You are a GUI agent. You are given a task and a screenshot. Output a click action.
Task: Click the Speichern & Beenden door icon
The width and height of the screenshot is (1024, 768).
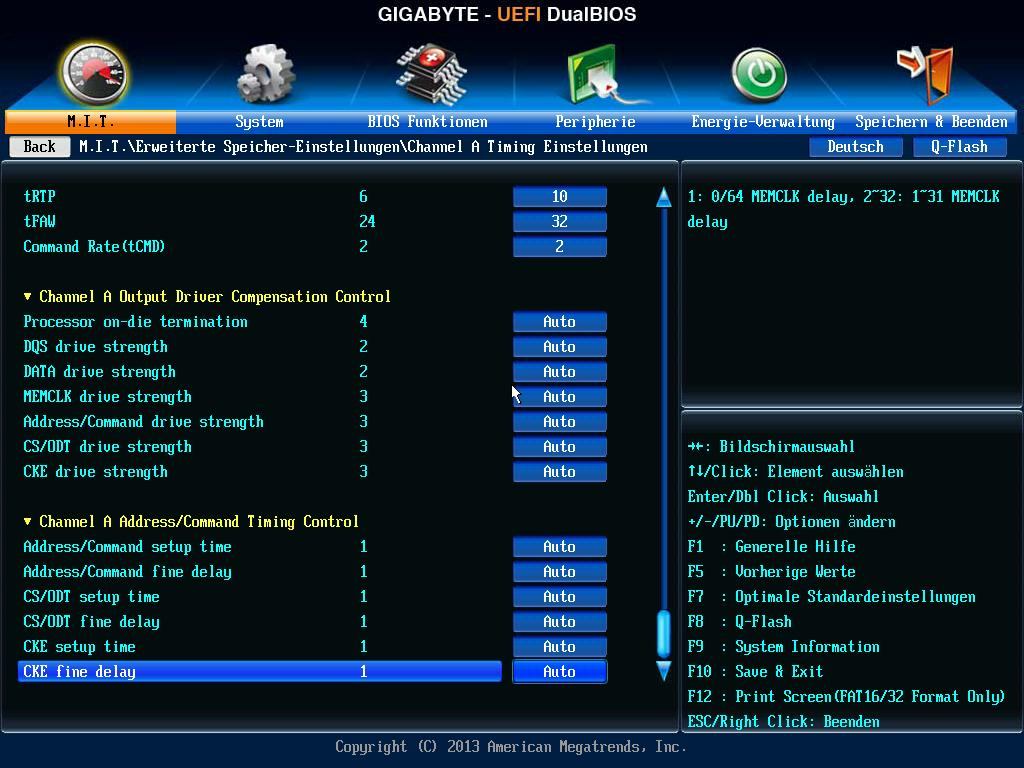[x=926, y=74]
